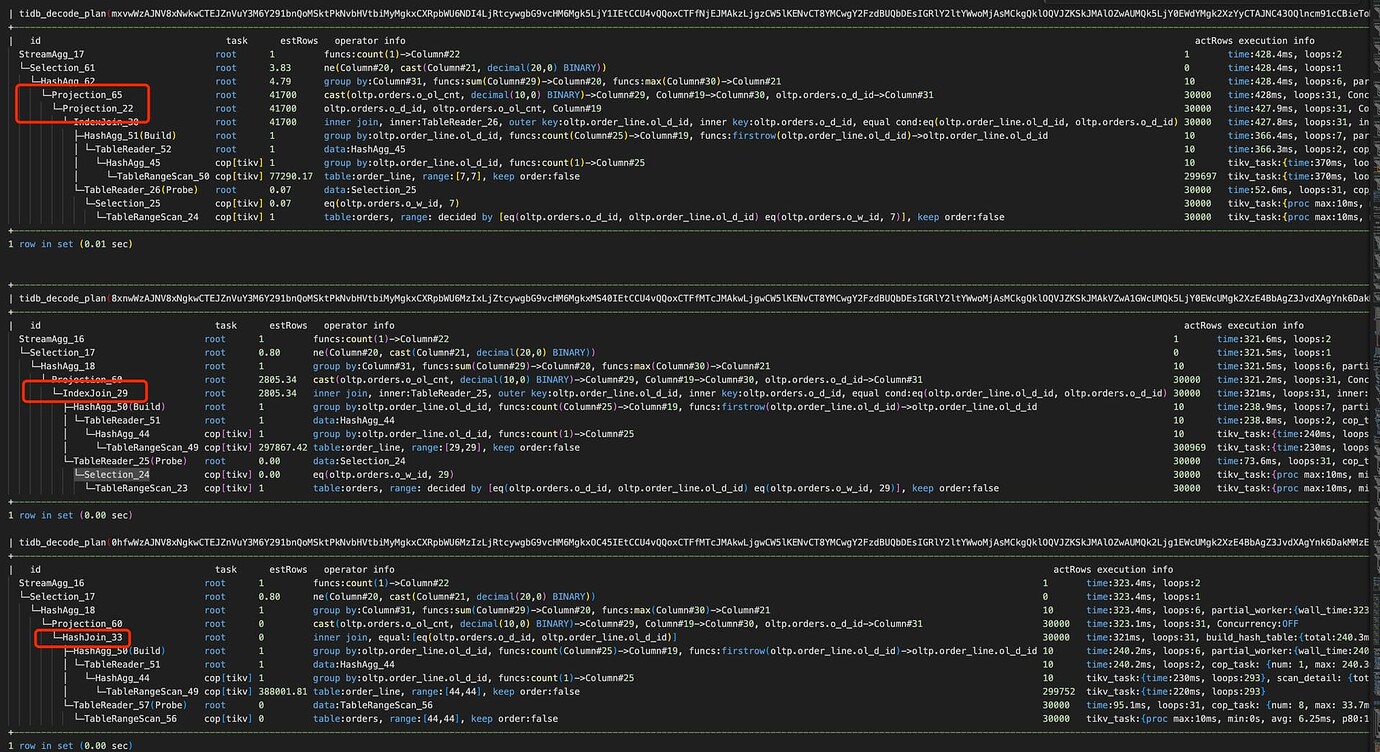Select the estRows value 297867.42
Viewport: 1380px width, 752px height.
pos(282,447)
